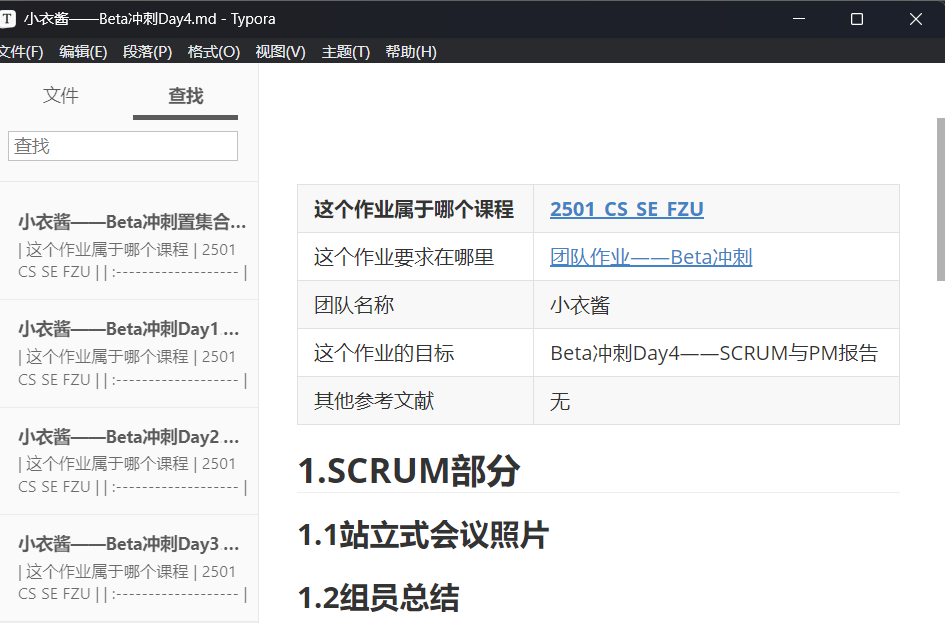Click the 这个作业的目标 table cell
Image resolution: width=945 pixels, height=623 pixels.
pyautogui.click(x=415, y=353)
